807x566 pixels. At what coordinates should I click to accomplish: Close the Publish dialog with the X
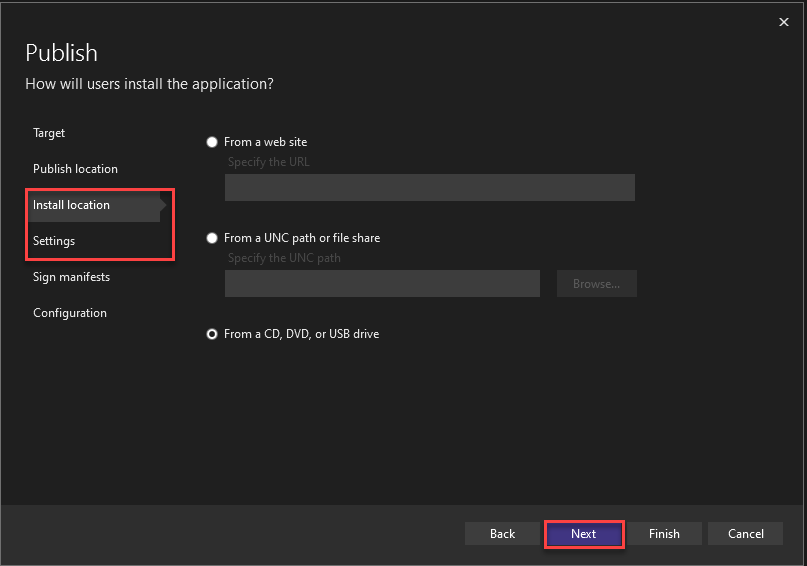coord(782,21)
